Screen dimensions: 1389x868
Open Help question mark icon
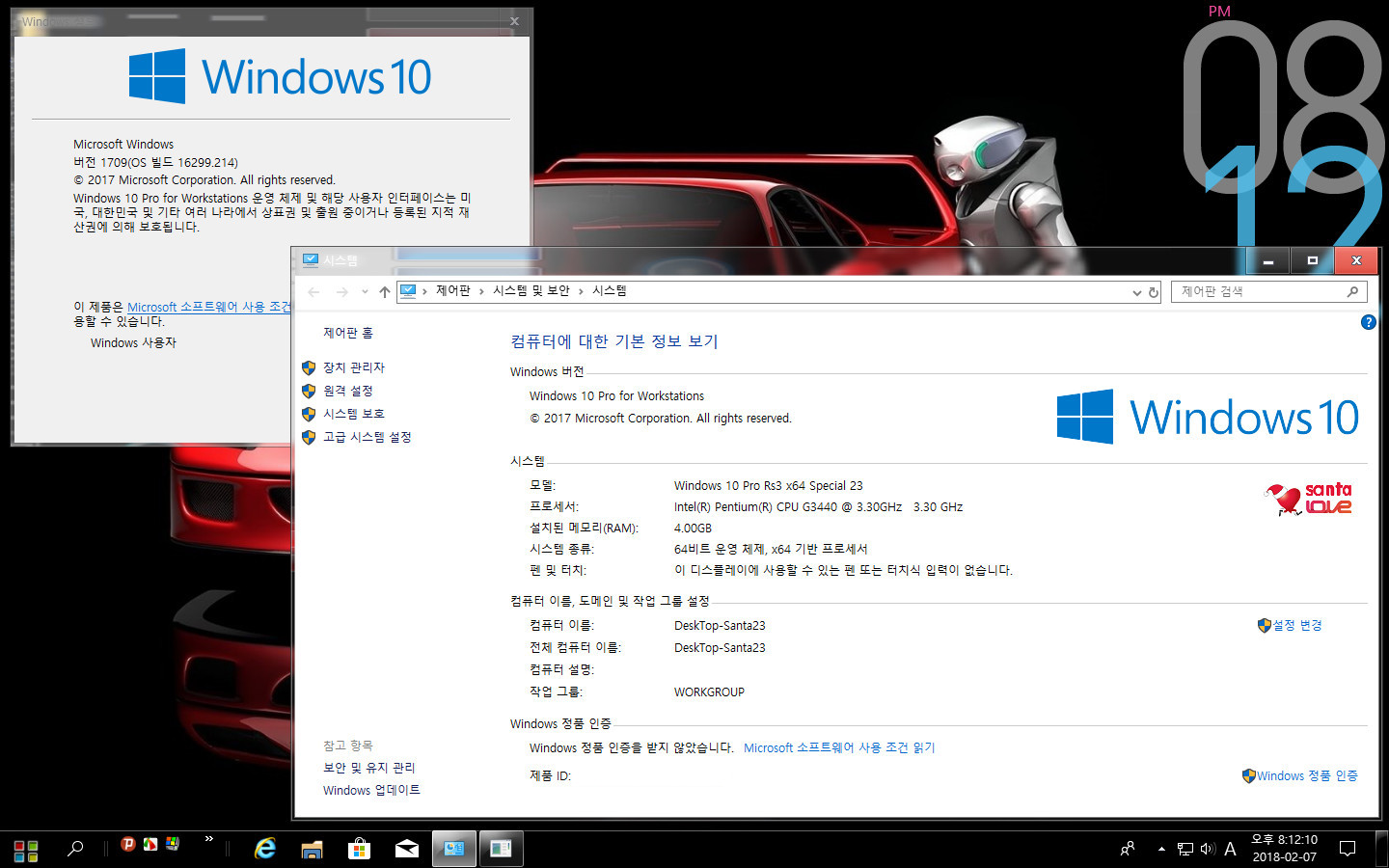click(1368, 322)
